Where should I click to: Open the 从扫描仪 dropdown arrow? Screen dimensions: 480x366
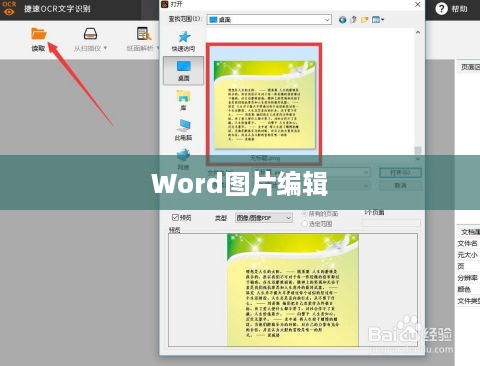coord(105,48)
